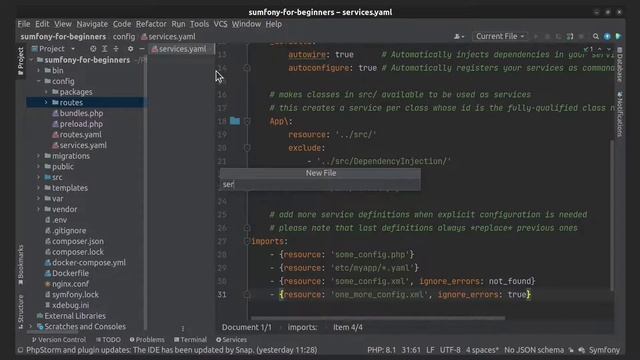Click the imports: breadcrumb below the editor
The width and height of the screenshot is (640, 360).
[302, 327]
